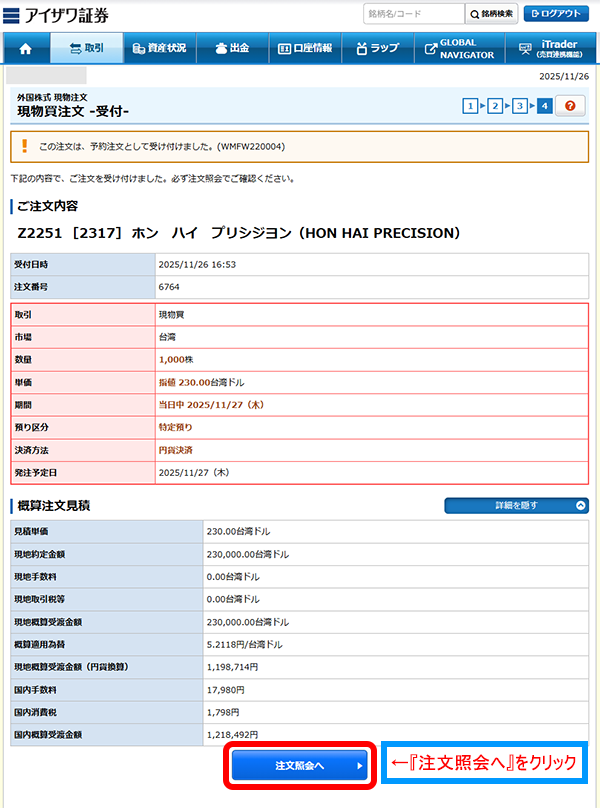Open the iTrader tab
This screenshot has height=808, width=600.
click(551, 48)
